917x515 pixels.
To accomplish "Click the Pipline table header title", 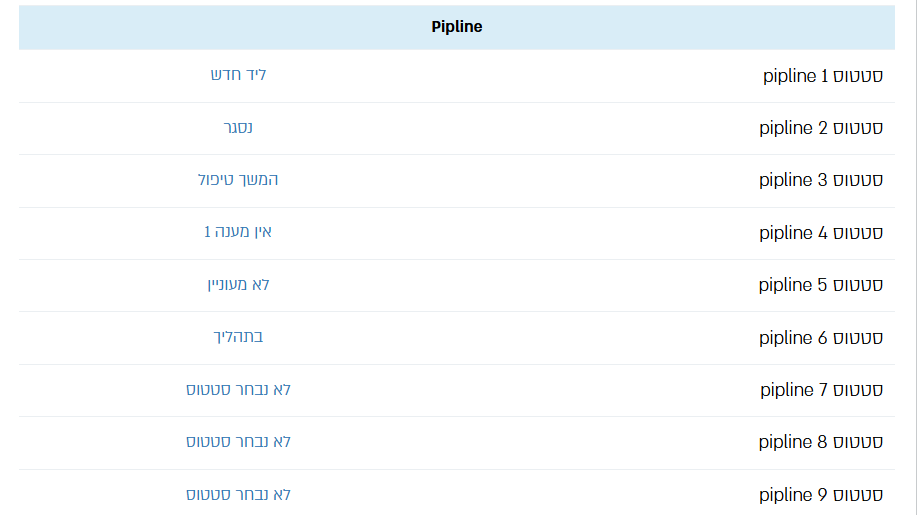I will pyautogui.click(x=457, y=27).
